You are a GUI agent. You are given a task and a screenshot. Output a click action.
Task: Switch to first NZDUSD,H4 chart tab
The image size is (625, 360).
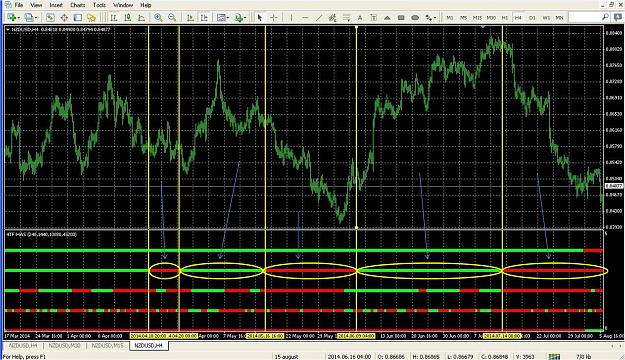point(23,345)
